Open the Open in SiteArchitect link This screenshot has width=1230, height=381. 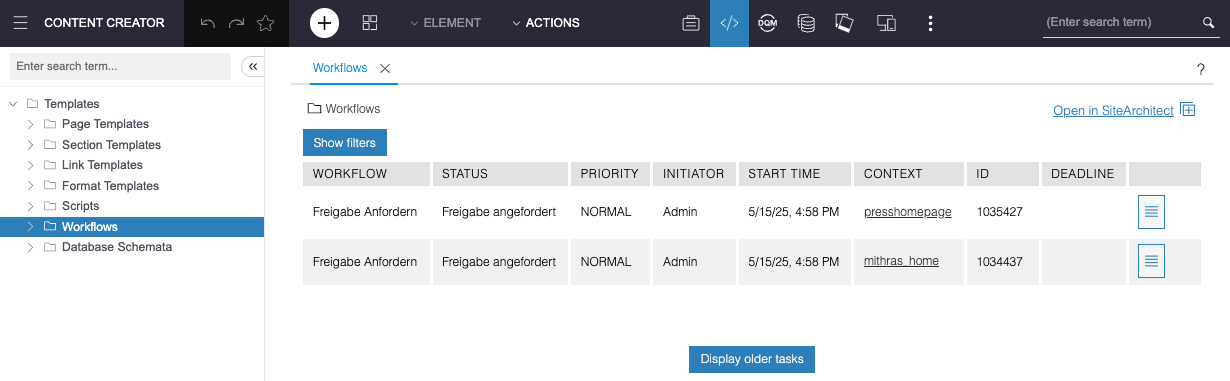[1113, 111]
